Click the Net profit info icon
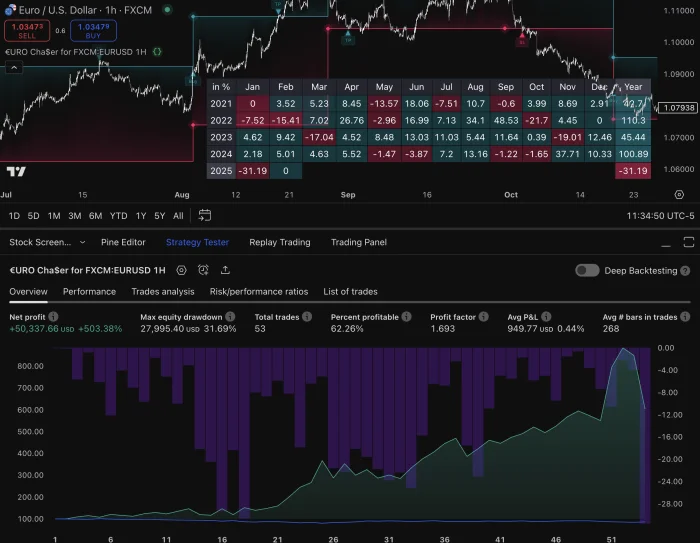 click(x=54, y=316)
